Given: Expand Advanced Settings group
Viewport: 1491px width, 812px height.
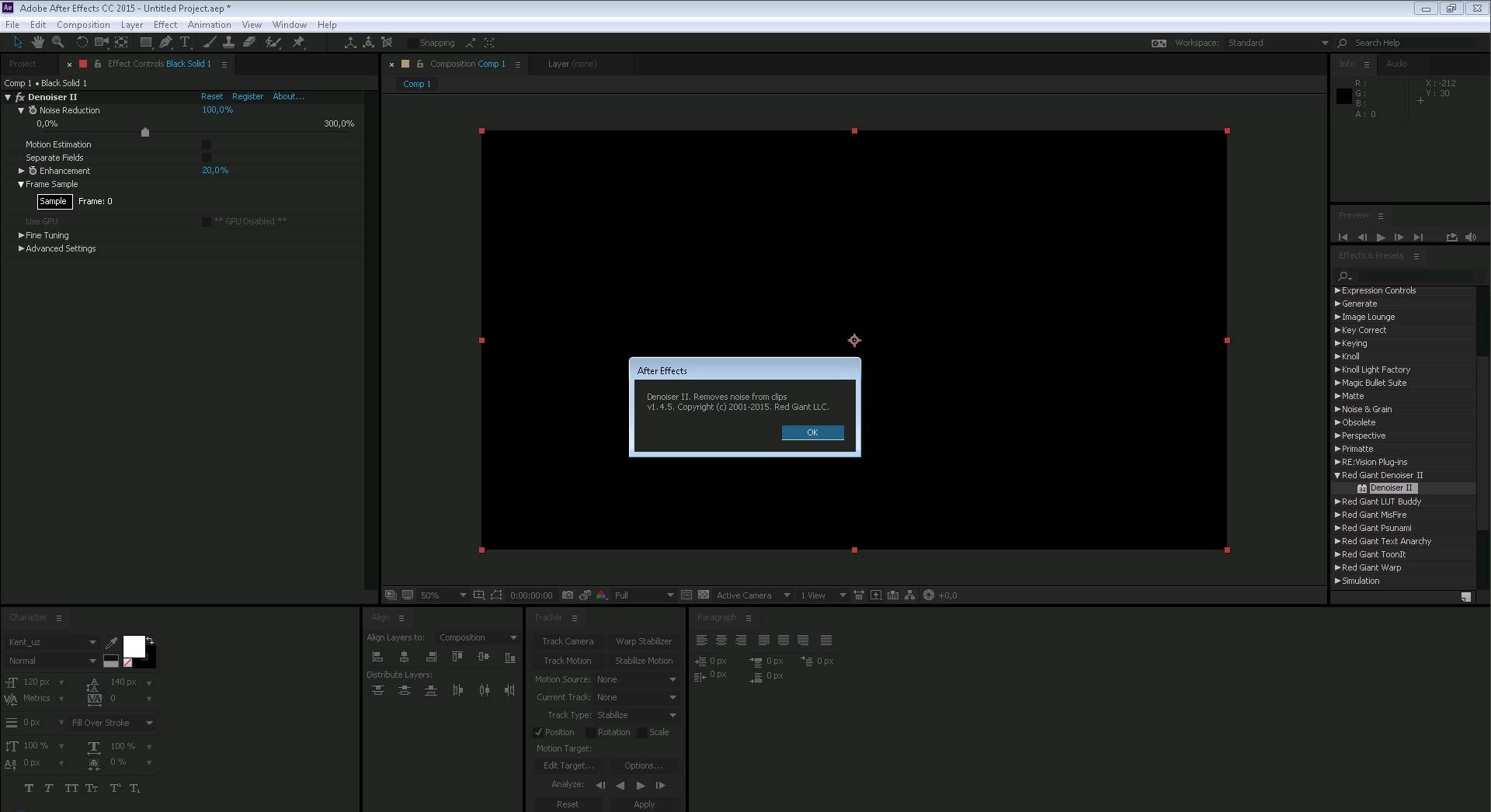Looking at the screenshot, I should 21,248.
